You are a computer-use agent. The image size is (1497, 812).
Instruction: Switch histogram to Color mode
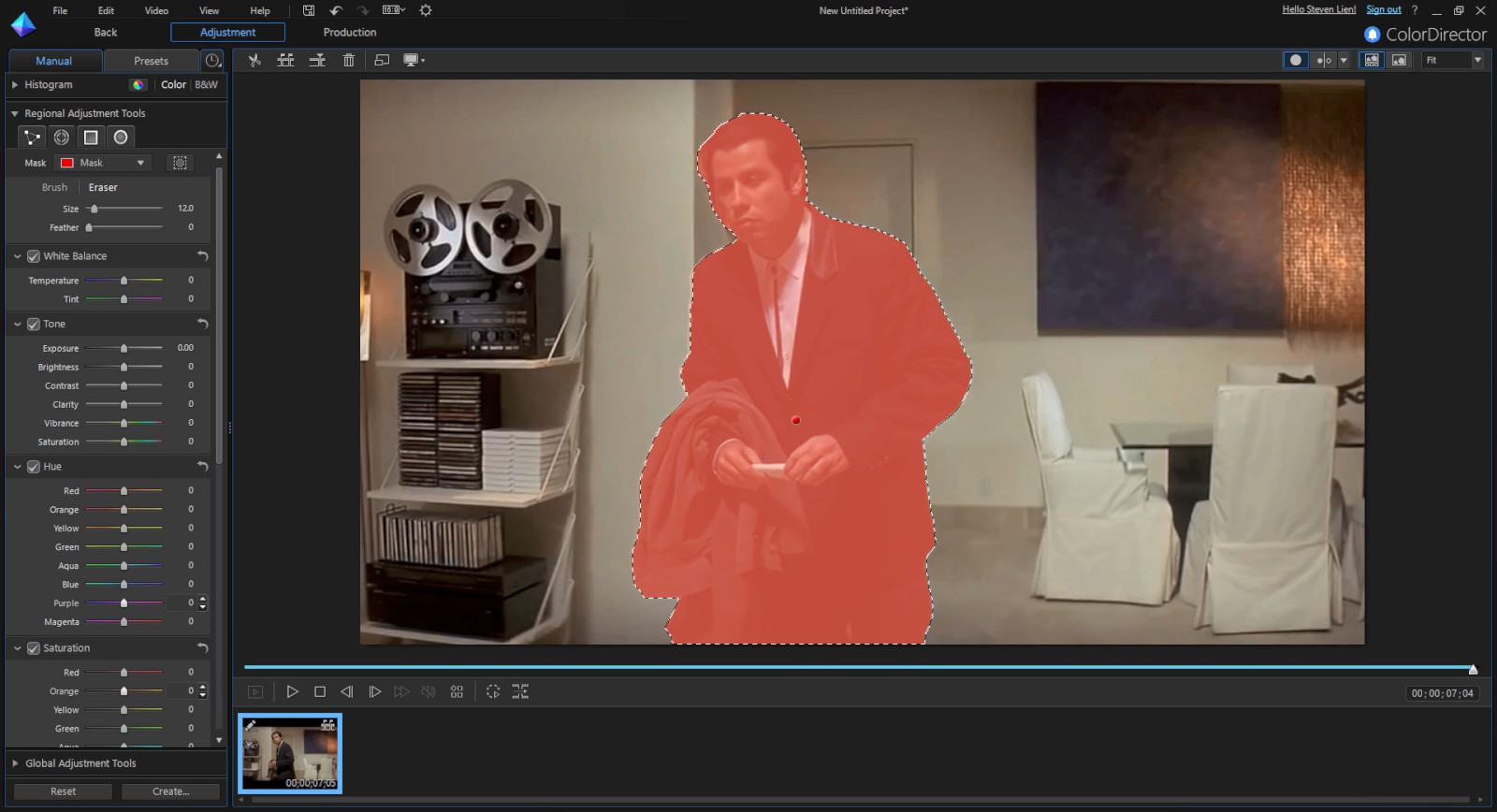click(173, 84)
